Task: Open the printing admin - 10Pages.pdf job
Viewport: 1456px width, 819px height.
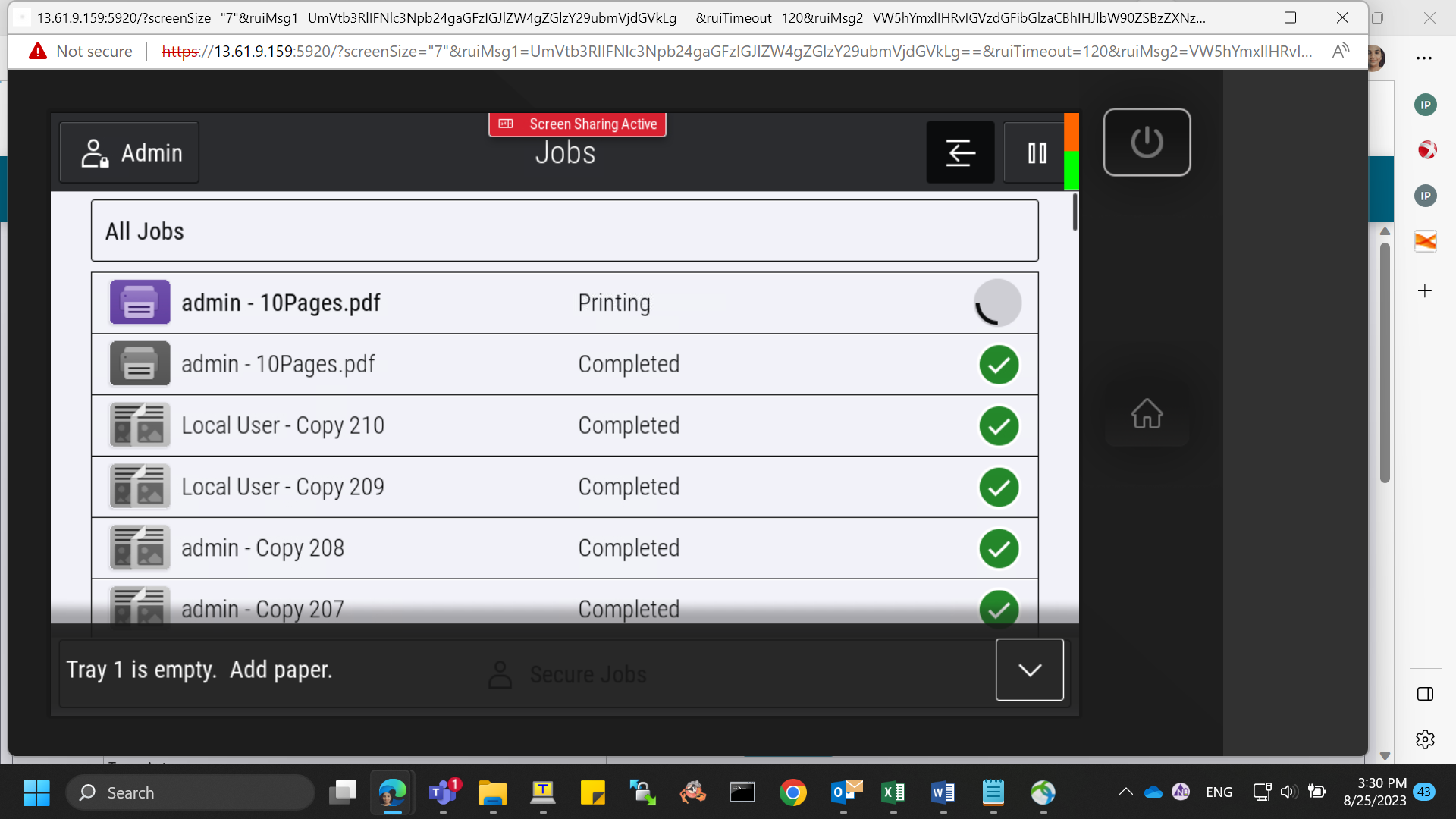Action: (564, 303)
